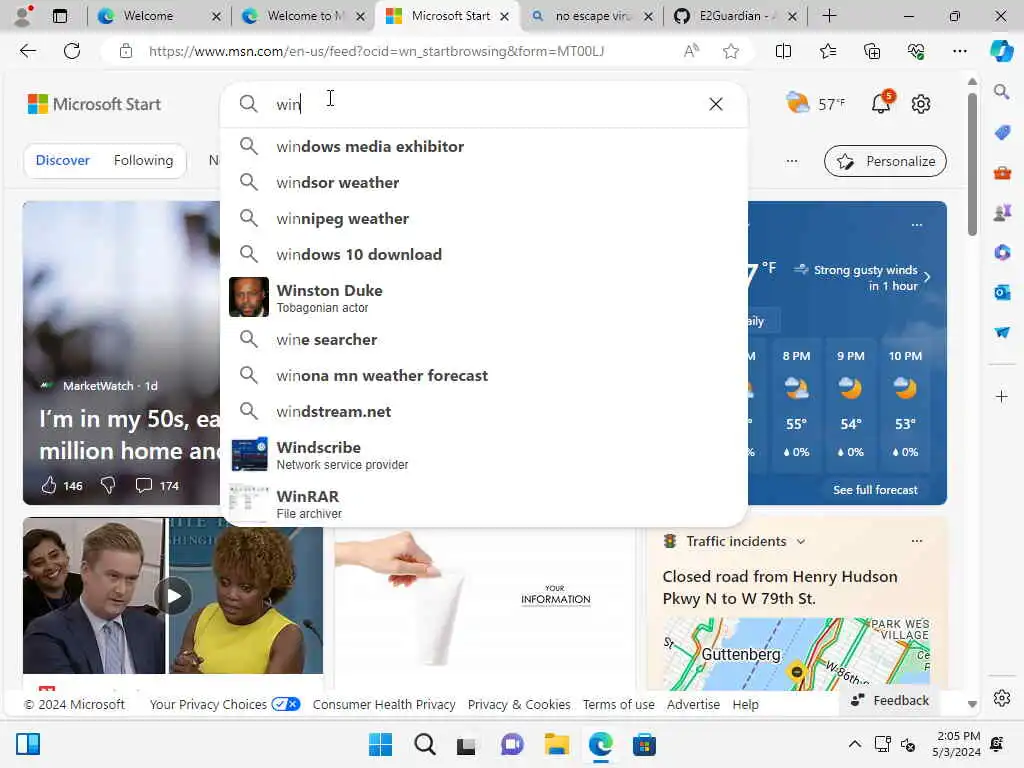Open traffic card more options ellipsis
The height and width of the screenshot is (768, 1024).
917,541
